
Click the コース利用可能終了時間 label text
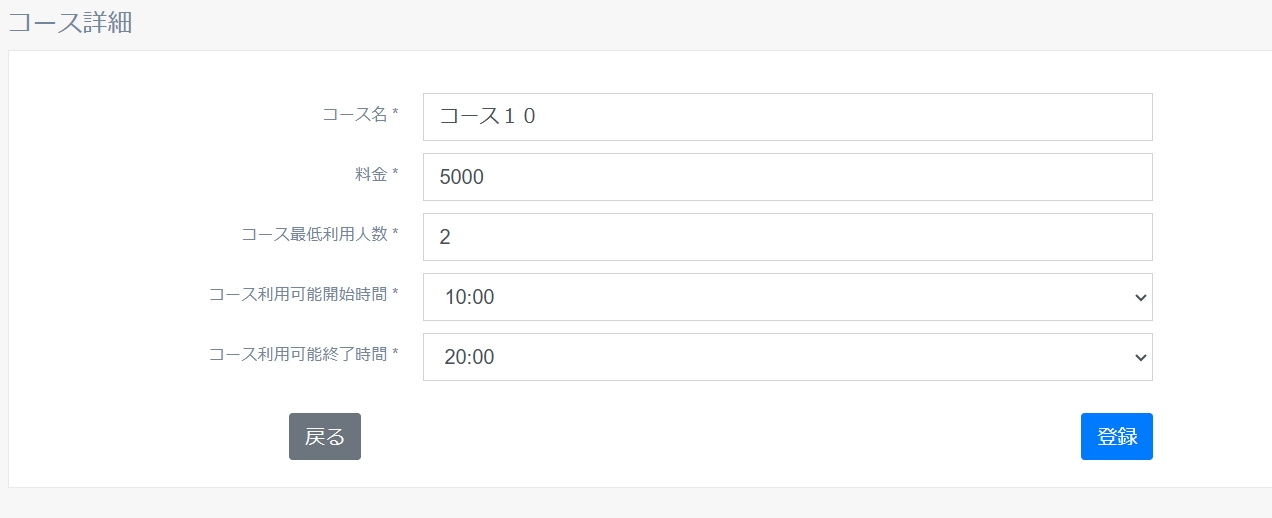coord(304,354)
